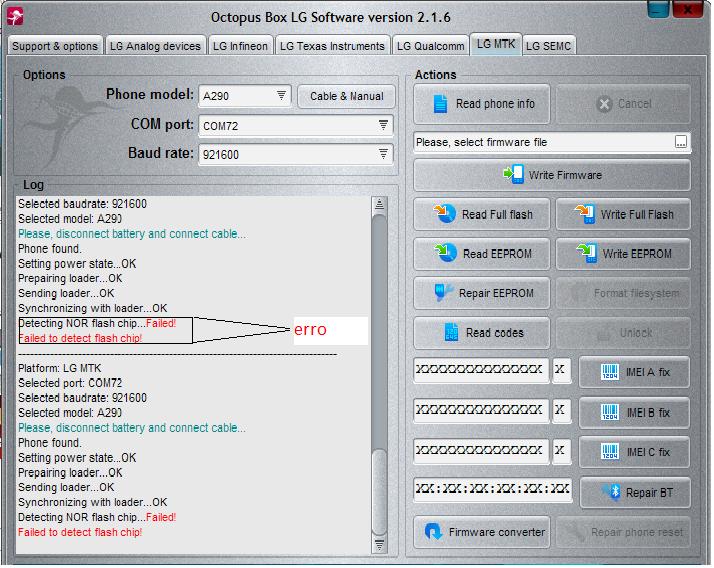
Task: Click the IMEI C number field
Action: tap(480, 450)
